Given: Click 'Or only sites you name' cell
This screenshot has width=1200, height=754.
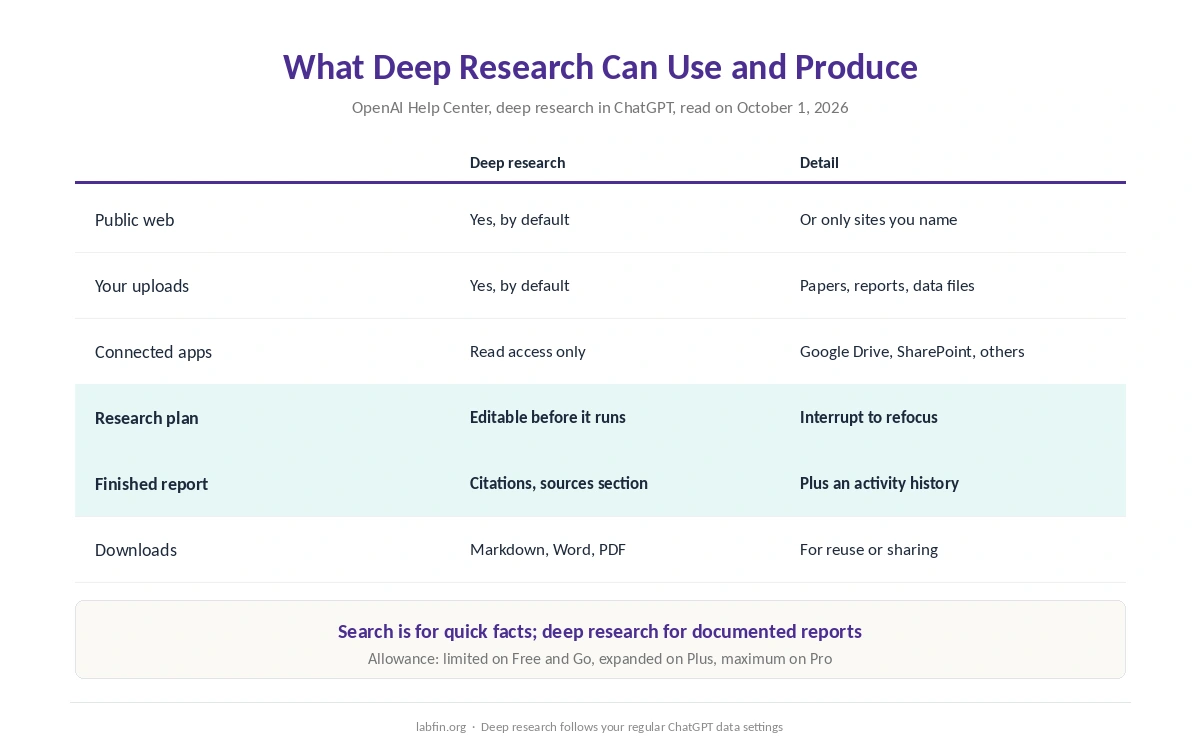Looking at the screenshot, I should [878, 219].
